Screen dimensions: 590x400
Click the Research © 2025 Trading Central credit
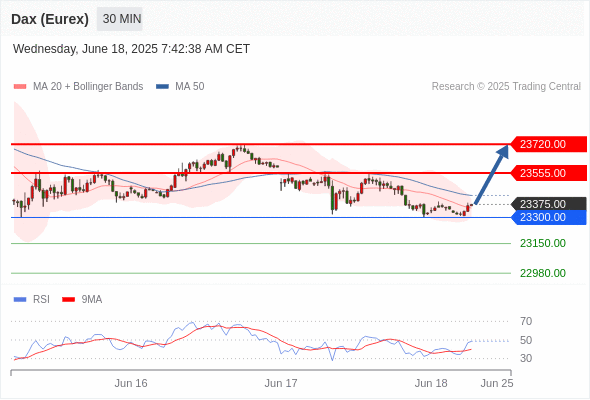(x=506, y=87)
